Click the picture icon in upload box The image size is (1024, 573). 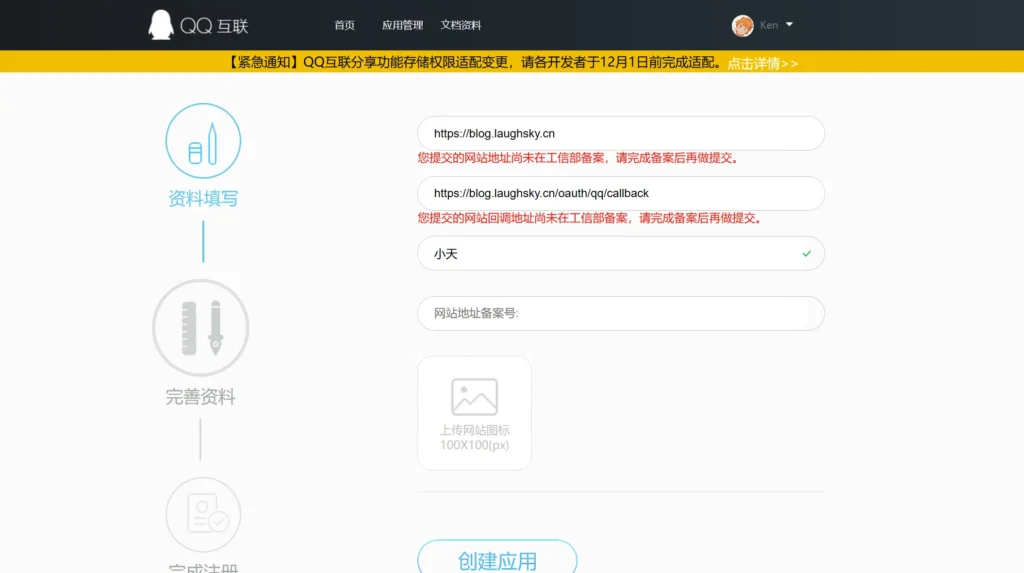pyautogui.click(x=474, y=397)
